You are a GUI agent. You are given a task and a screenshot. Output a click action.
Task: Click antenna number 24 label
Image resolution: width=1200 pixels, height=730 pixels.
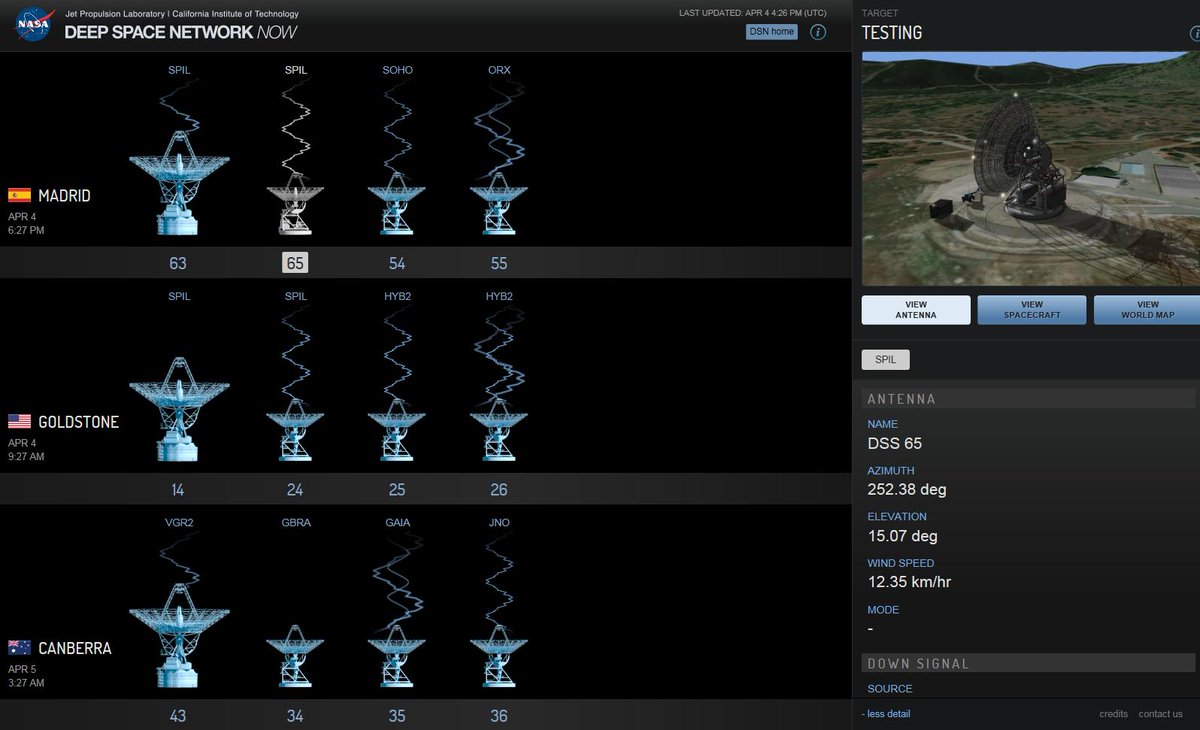click(x=295, y=489)
